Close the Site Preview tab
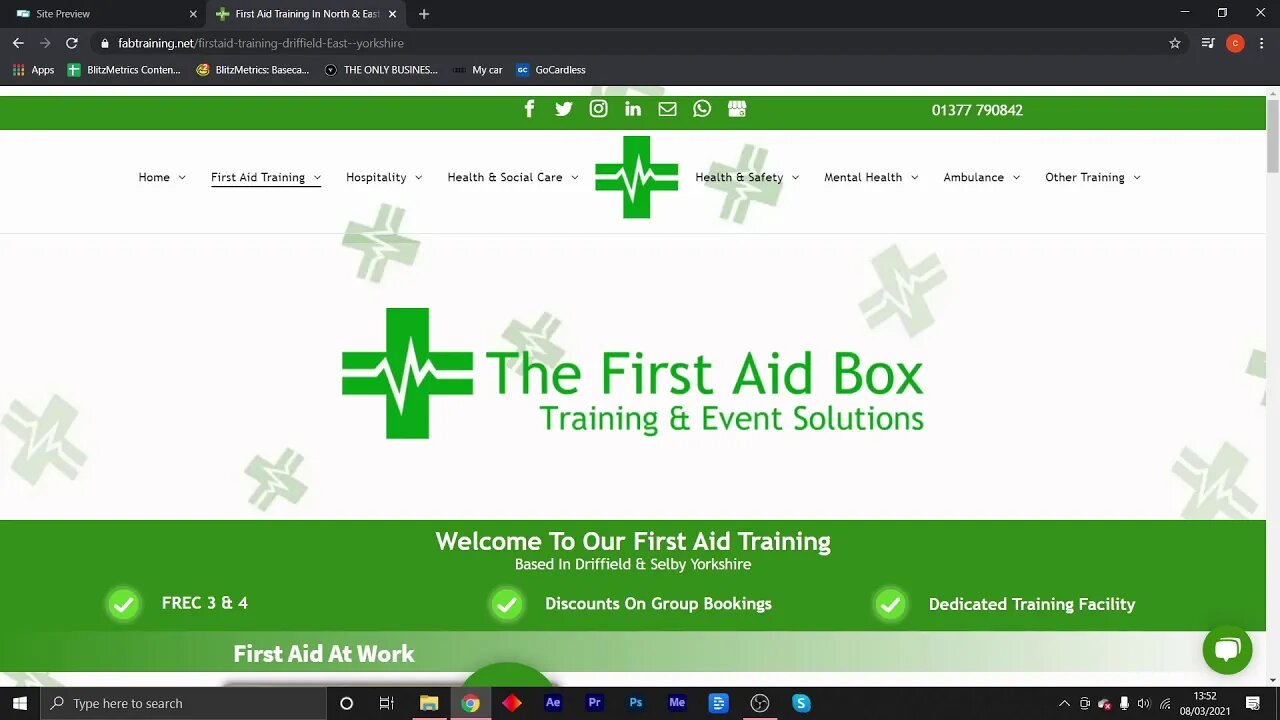Screen dimensions: 1280x720 [193, 14]
